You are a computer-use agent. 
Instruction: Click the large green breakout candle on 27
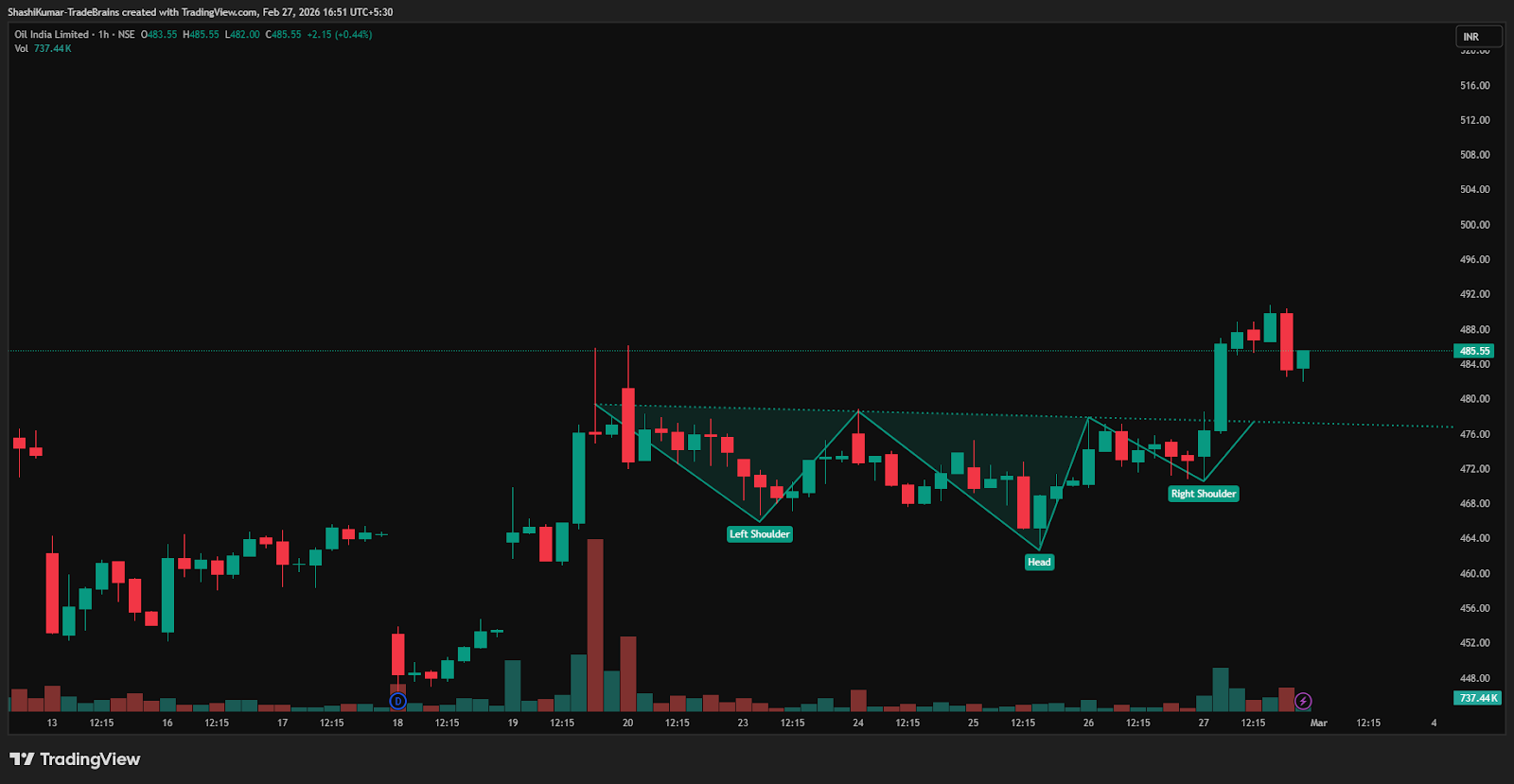point(1221,388)
